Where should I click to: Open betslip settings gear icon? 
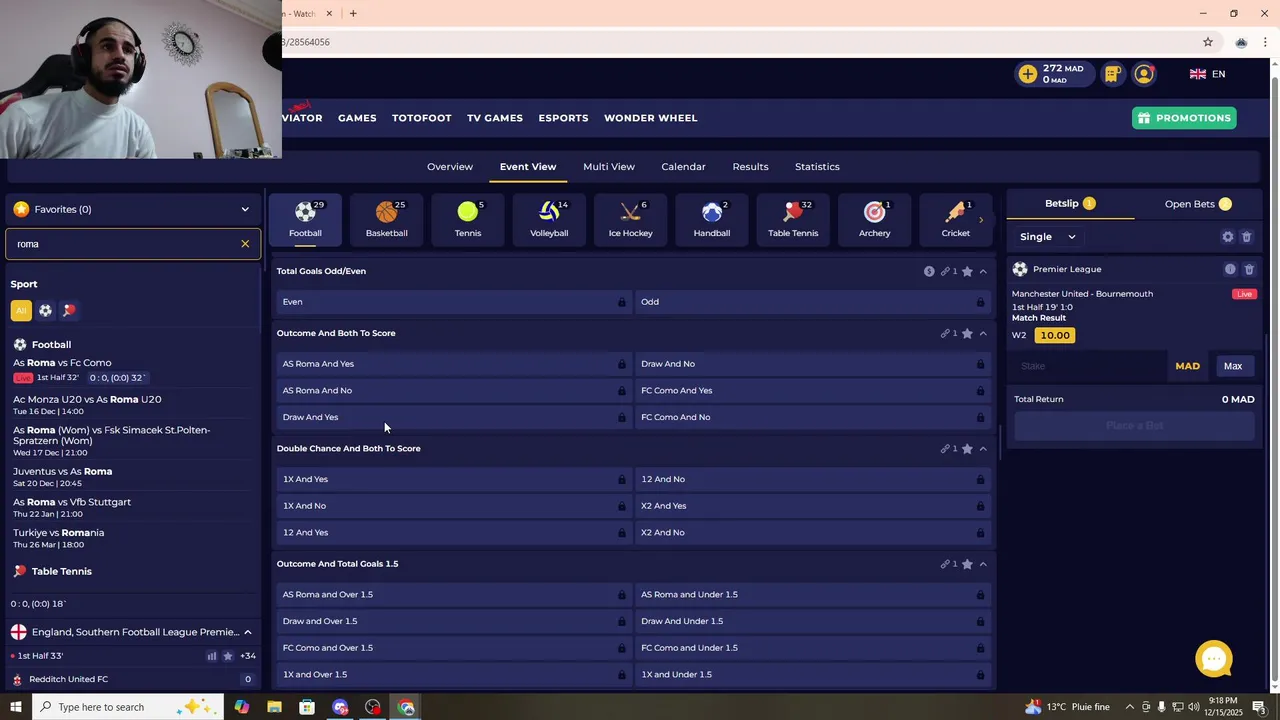[x=1228, y=237]
